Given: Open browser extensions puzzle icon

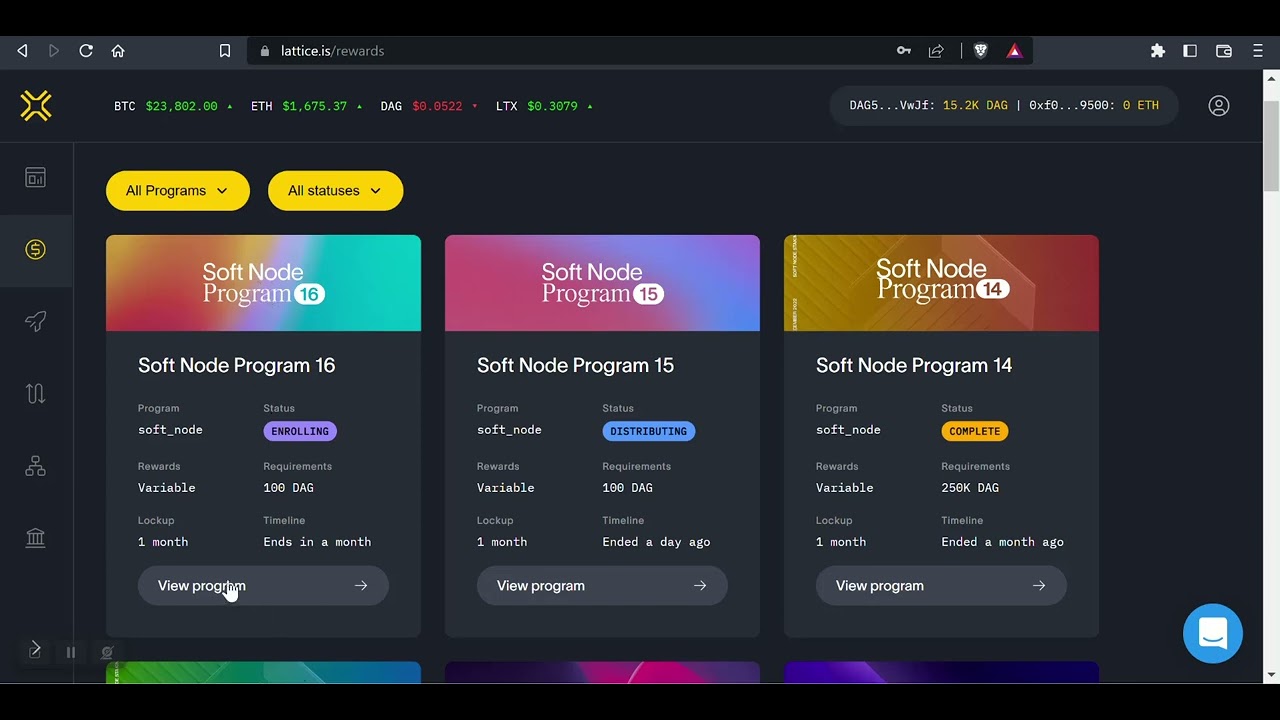Looking at the screenshot, I should point(1158,51).
